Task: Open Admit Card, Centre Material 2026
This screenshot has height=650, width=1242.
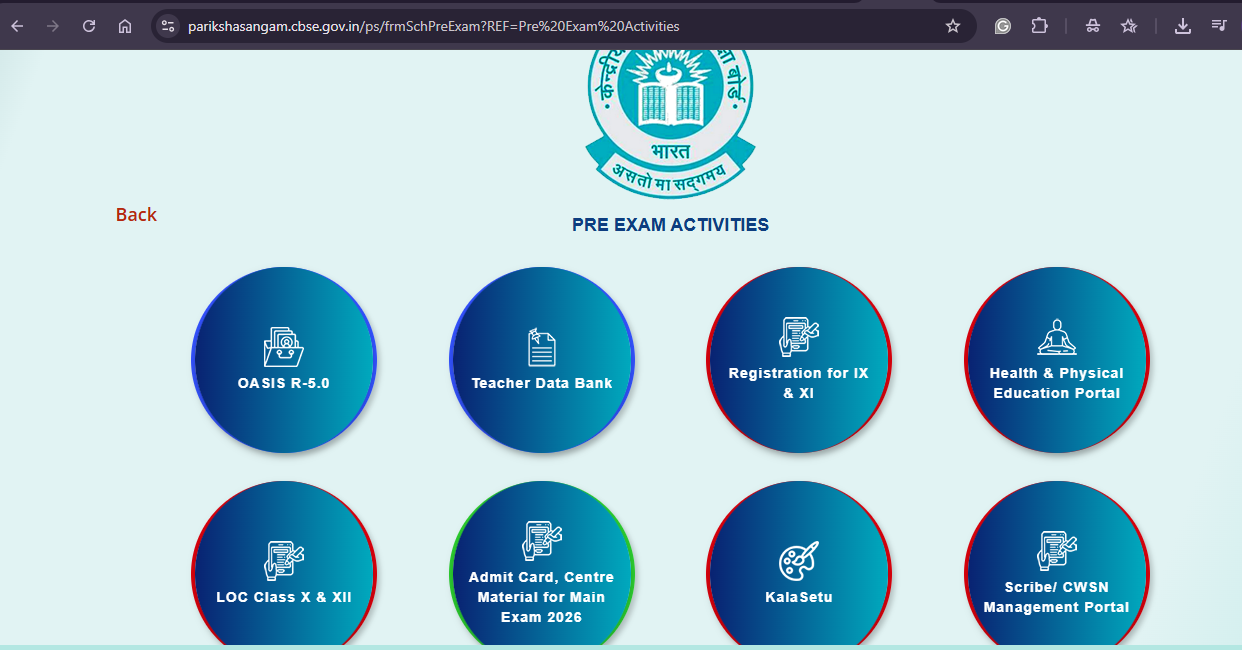Action: point(541,574)
